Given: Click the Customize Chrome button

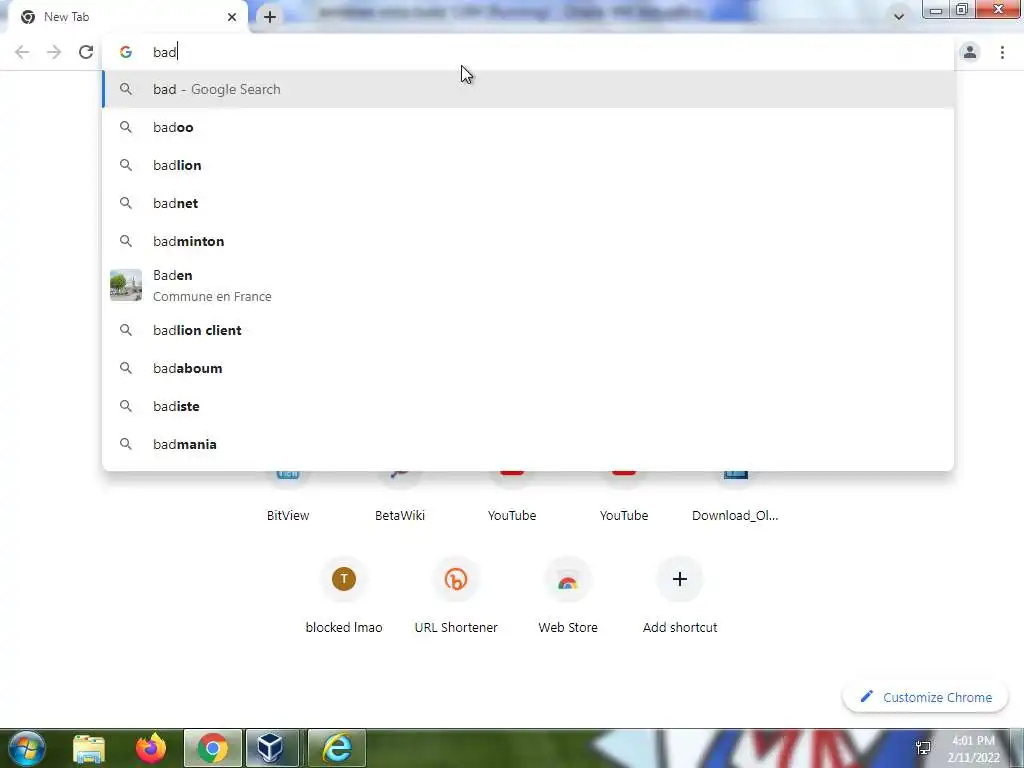Looking at the screenshot, I should pyautogui.click(x=926, y=697).
